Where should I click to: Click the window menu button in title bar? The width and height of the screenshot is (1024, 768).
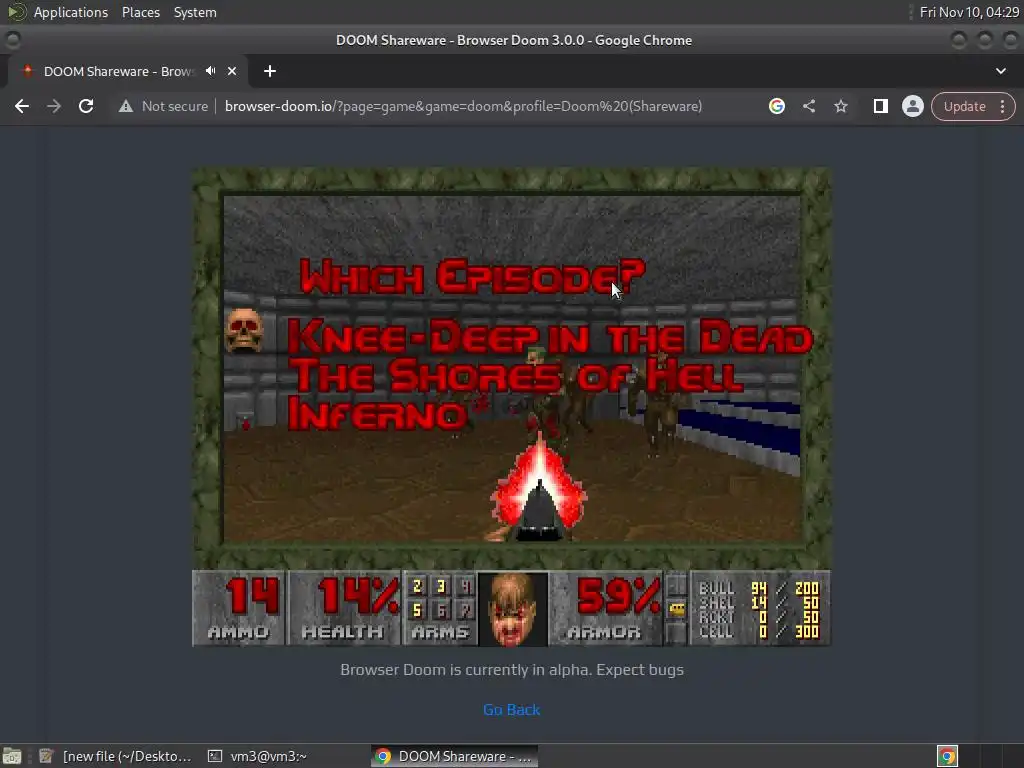(x=12, y=40)
